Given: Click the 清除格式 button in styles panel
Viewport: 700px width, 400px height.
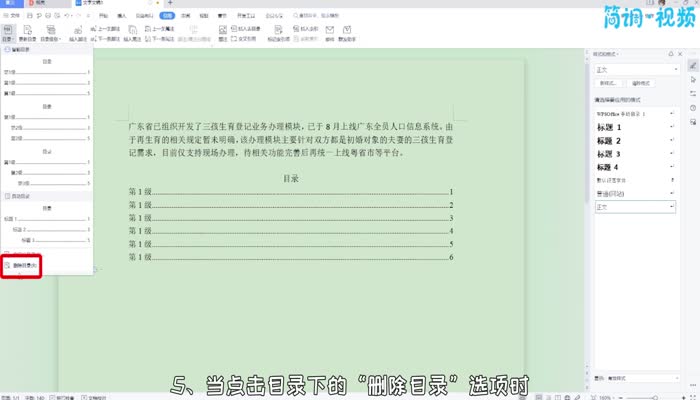Looking at the screenshot, I should 641,83.
